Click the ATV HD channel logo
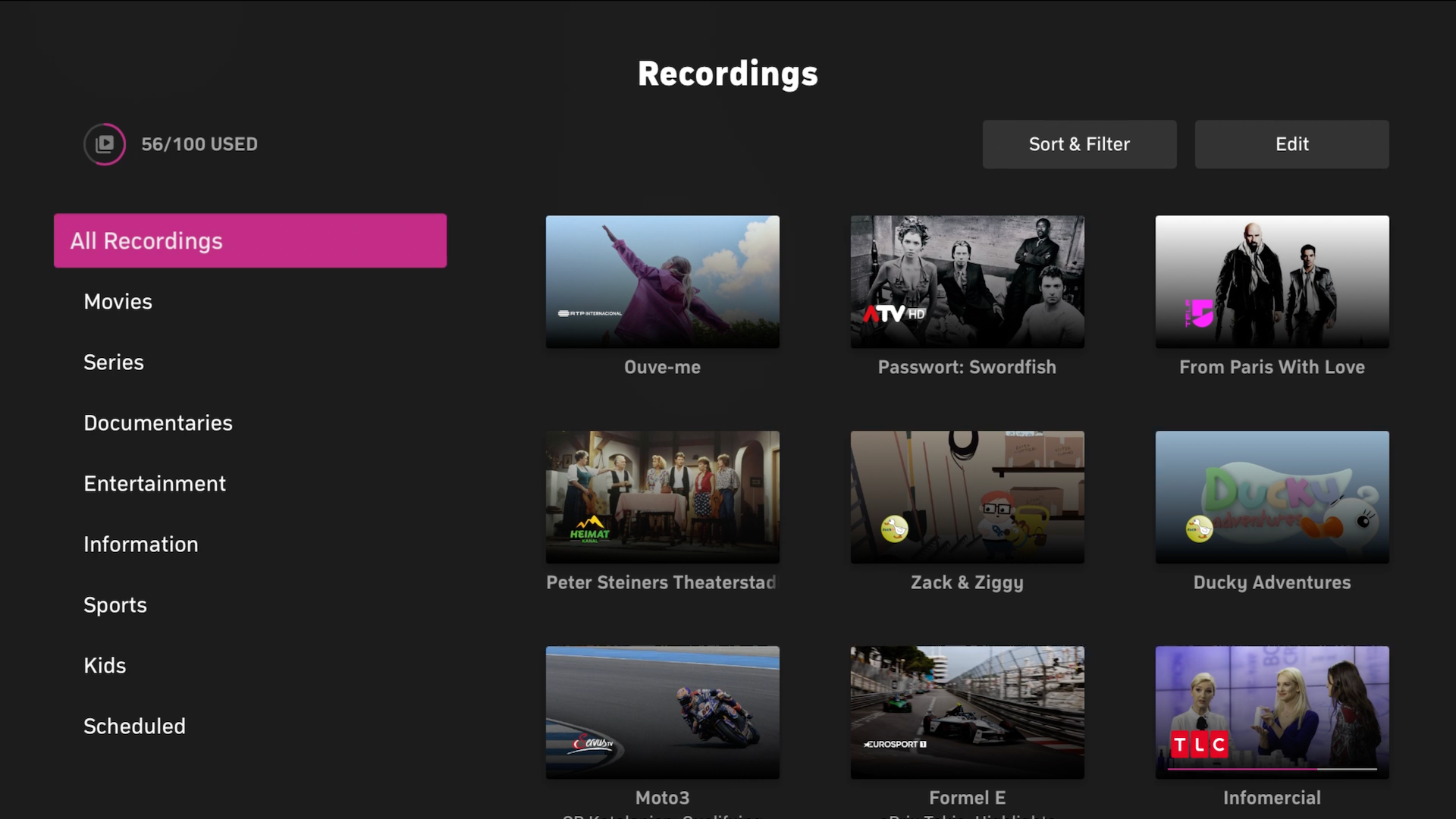1456x819 pixels. (x=894, y=313)
